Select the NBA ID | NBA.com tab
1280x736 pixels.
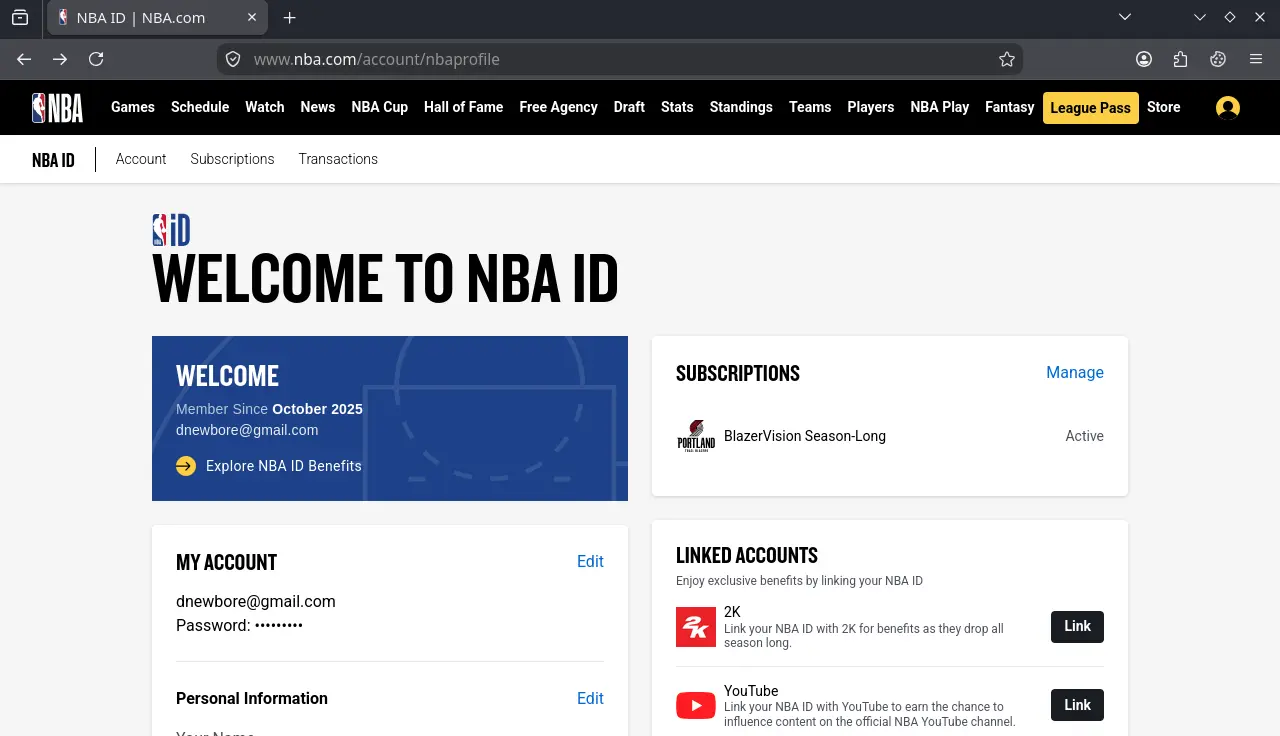pos(157,18)
